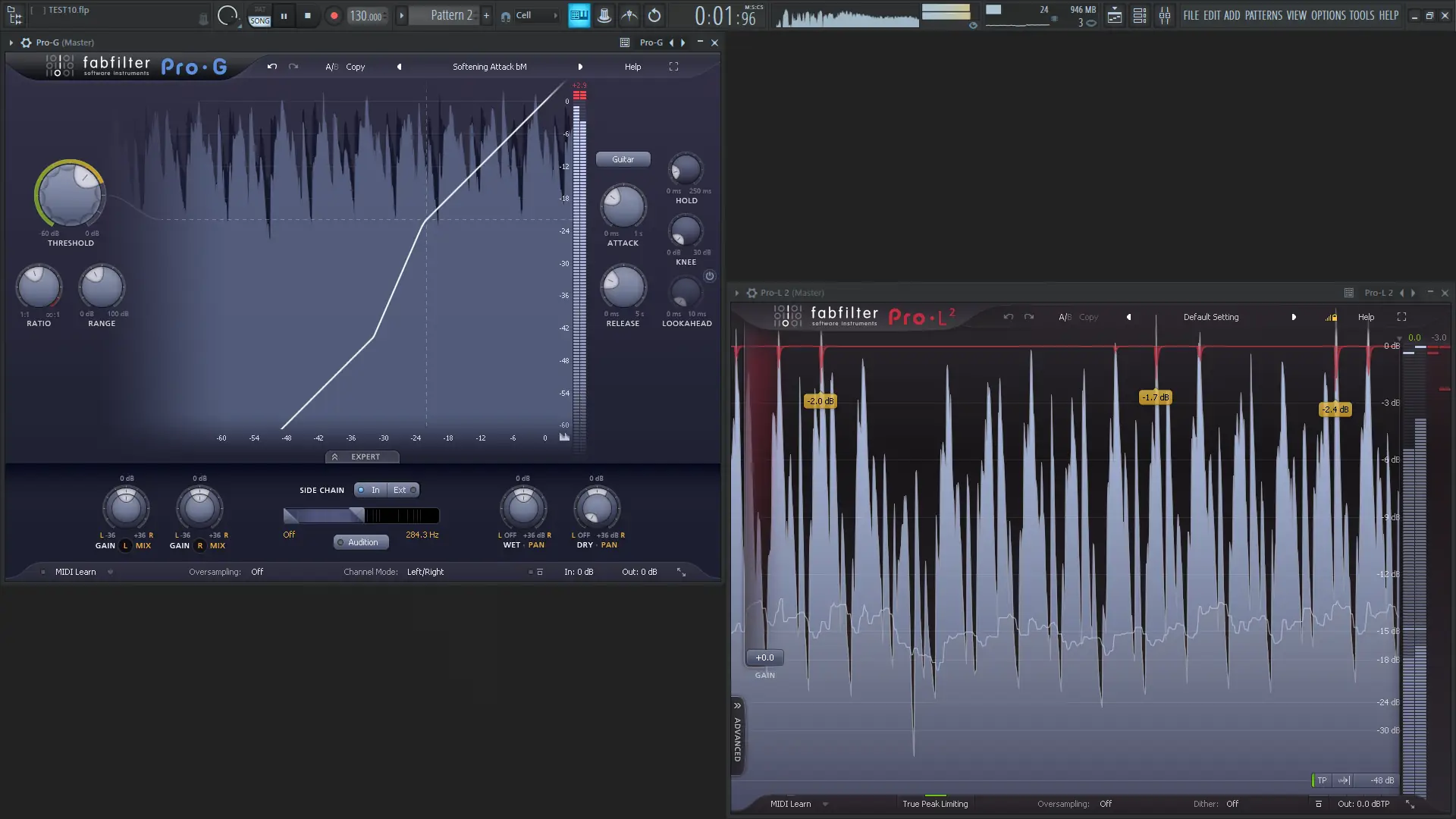This screenshot has width=1456, height=819.
Task: Collapse the Pro-G EXPERT panel
Action: tap(362, 457)
